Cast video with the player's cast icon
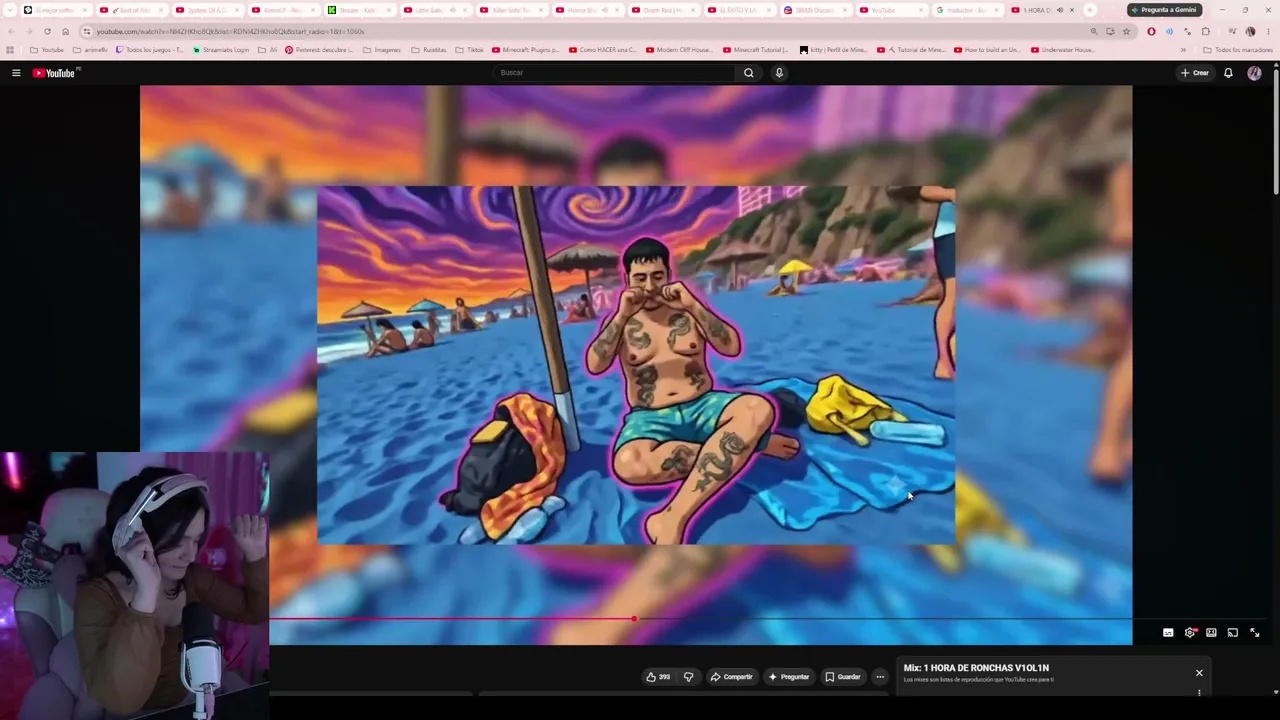Screen dimensions: 1280x720 1233,632
